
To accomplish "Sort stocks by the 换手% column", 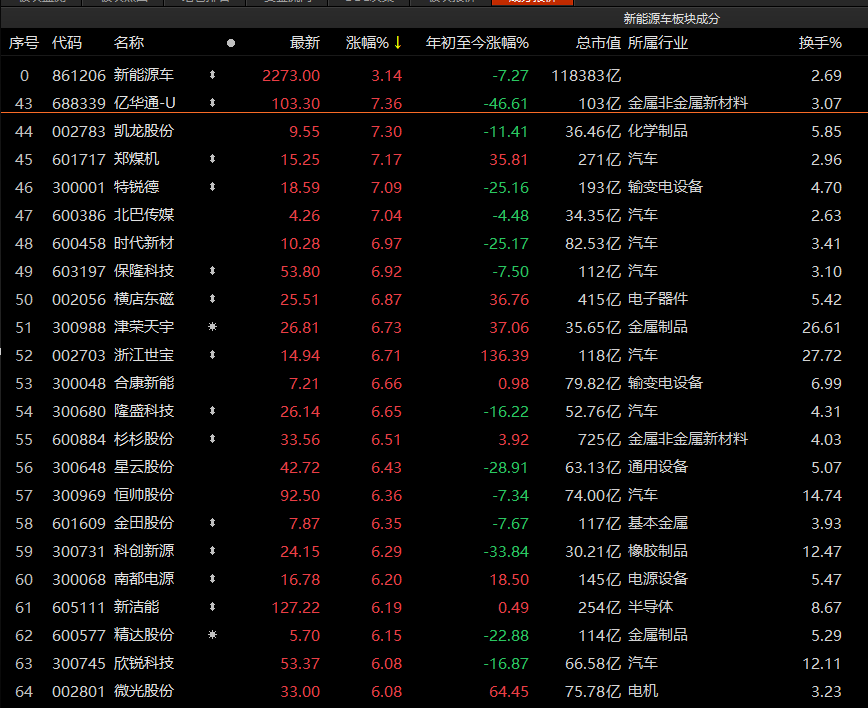I will click(x=820, y=43).
